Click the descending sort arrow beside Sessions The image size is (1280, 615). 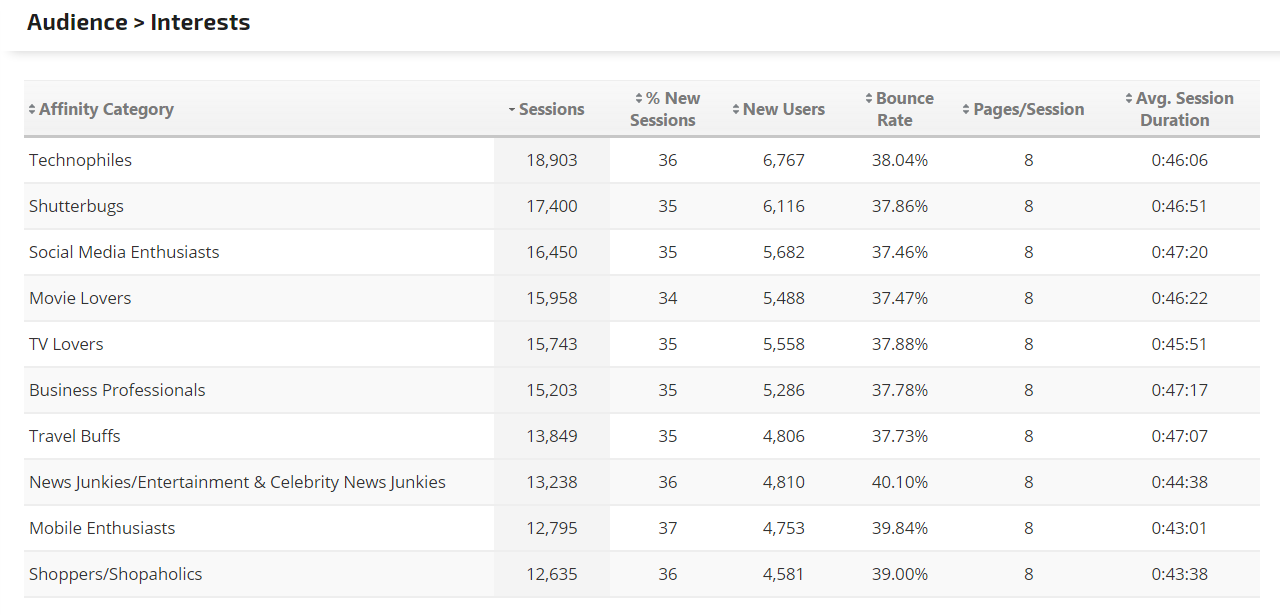pos(512,110)
